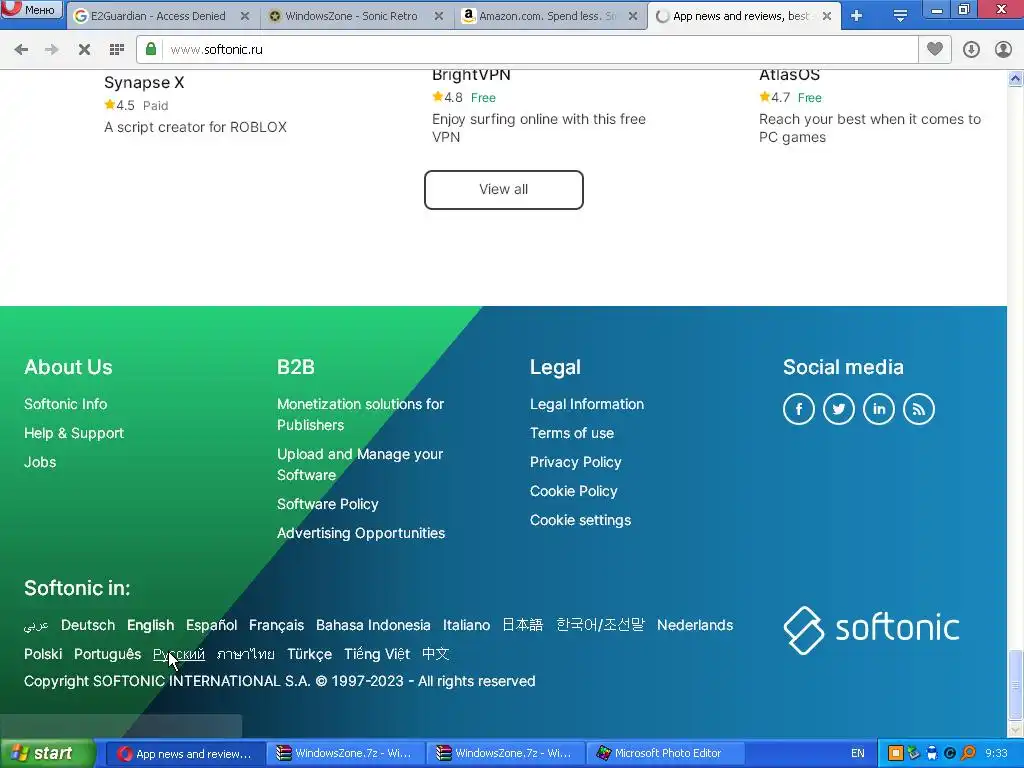Switch to WindowsZone Sonic Retro tab

tap(351, 16)
